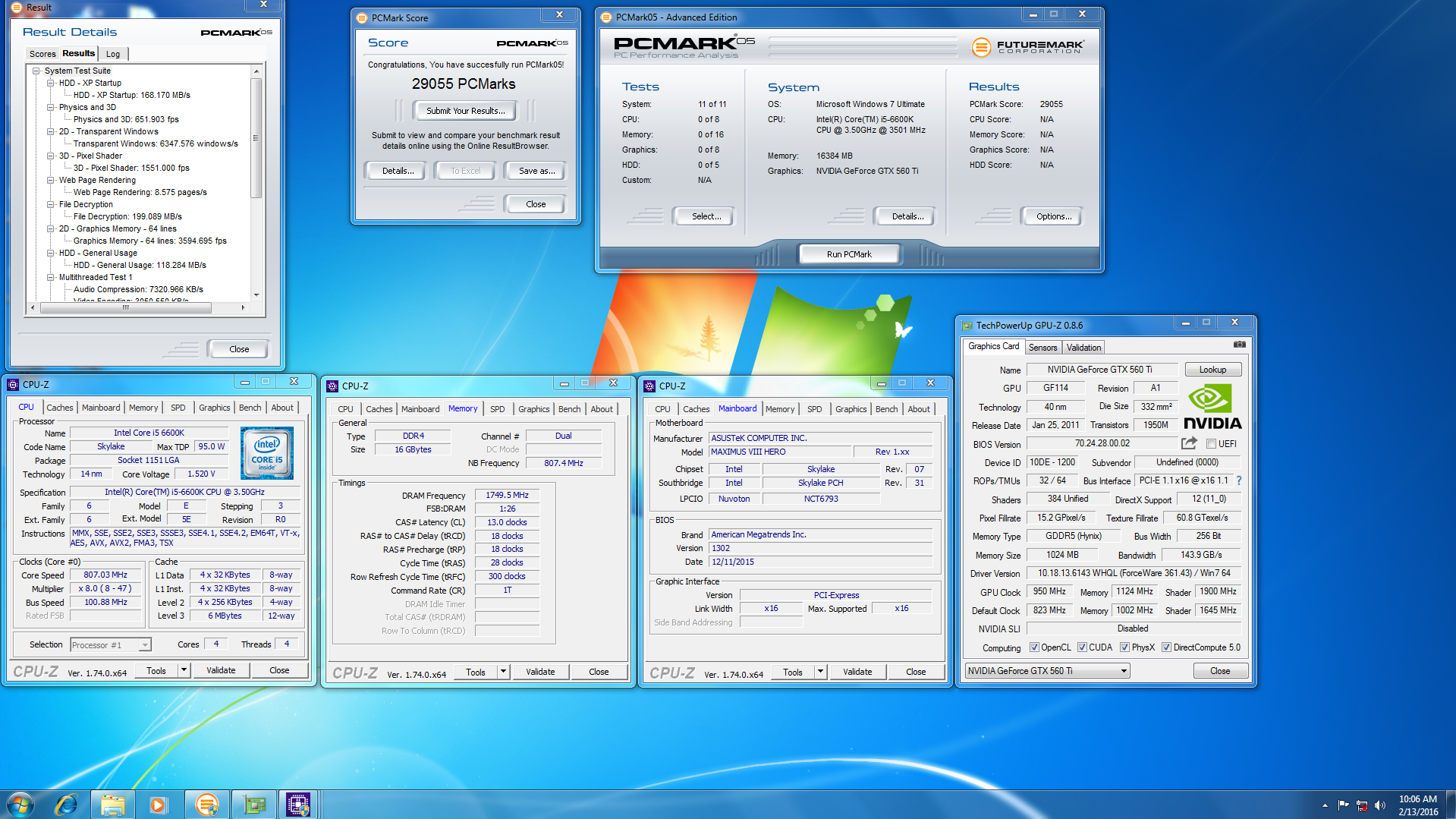
Task: Click the CPU-Z Mainboard window title icon
Action: tap(649, 386)
